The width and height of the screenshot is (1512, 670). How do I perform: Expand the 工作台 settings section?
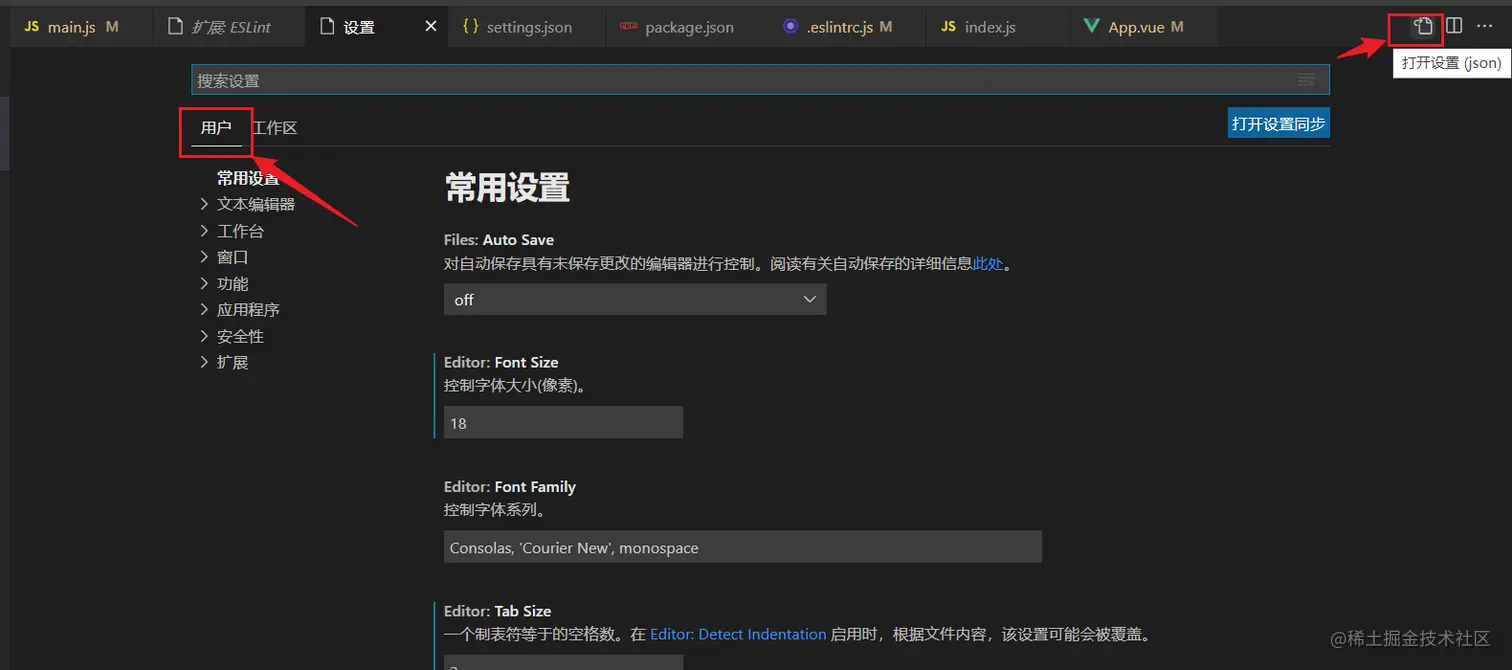pos(240,230)
